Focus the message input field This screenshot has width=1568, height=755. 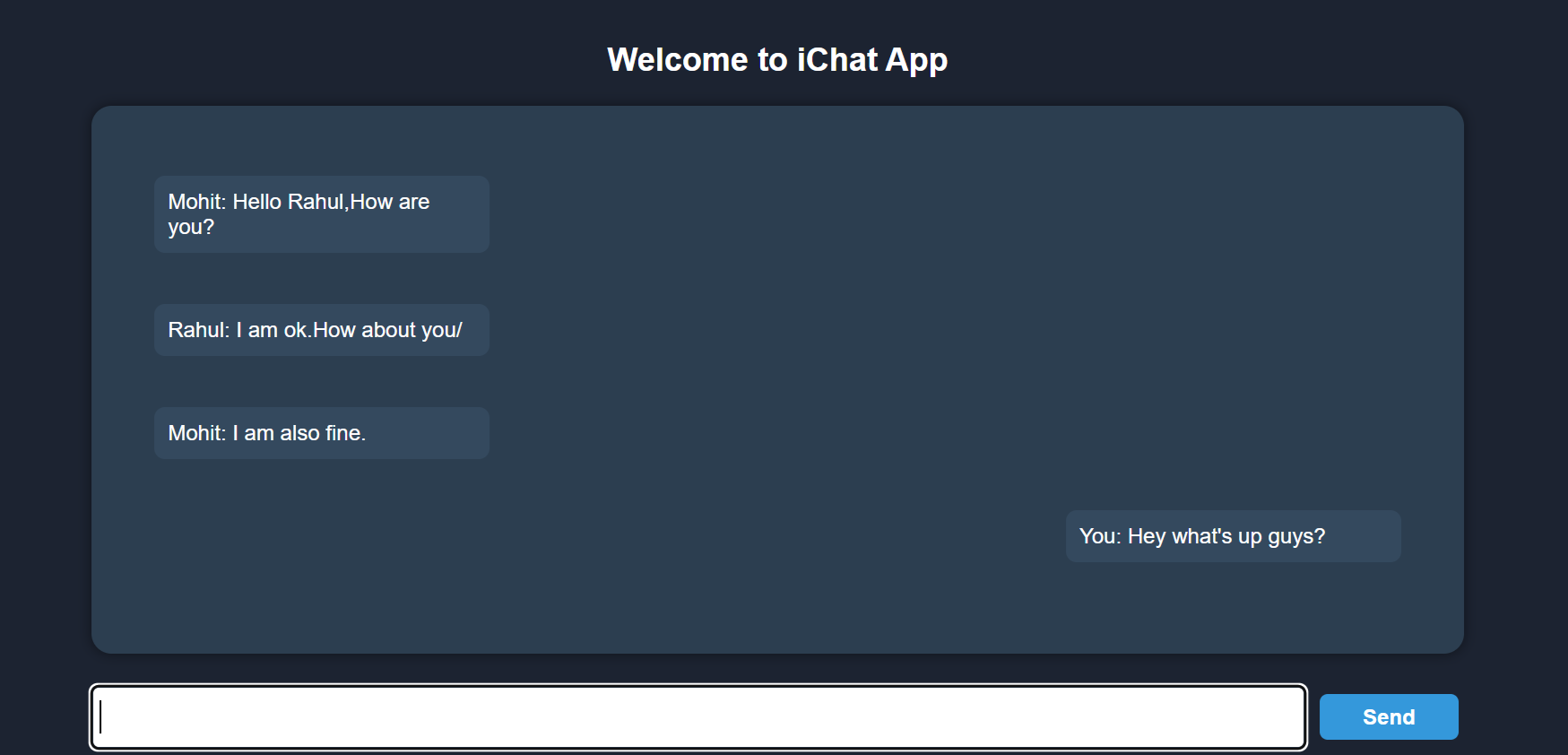698,717
